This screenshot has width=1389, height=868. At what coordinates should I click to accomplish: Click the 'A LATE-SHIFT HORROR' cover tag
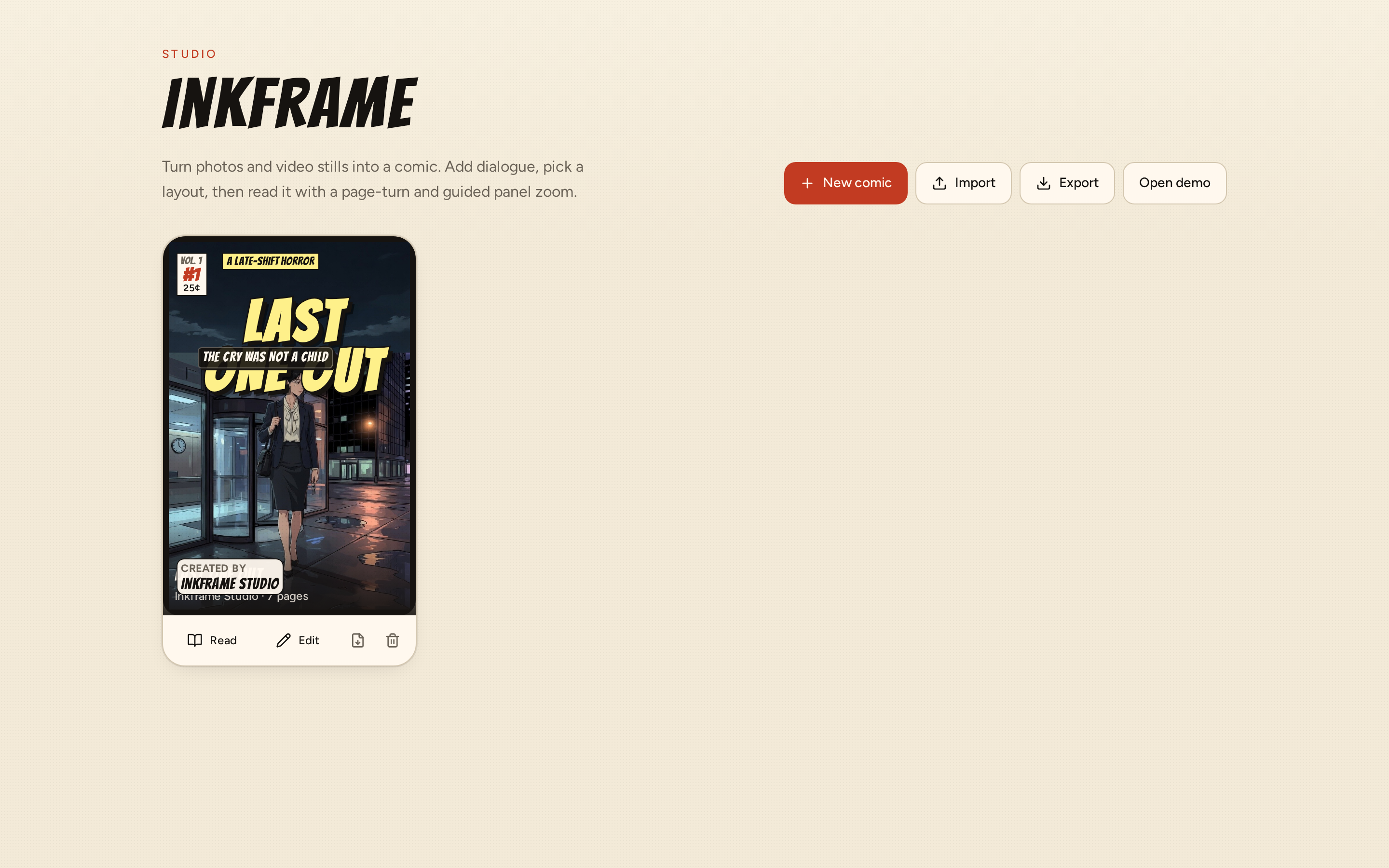click(271, 261)
